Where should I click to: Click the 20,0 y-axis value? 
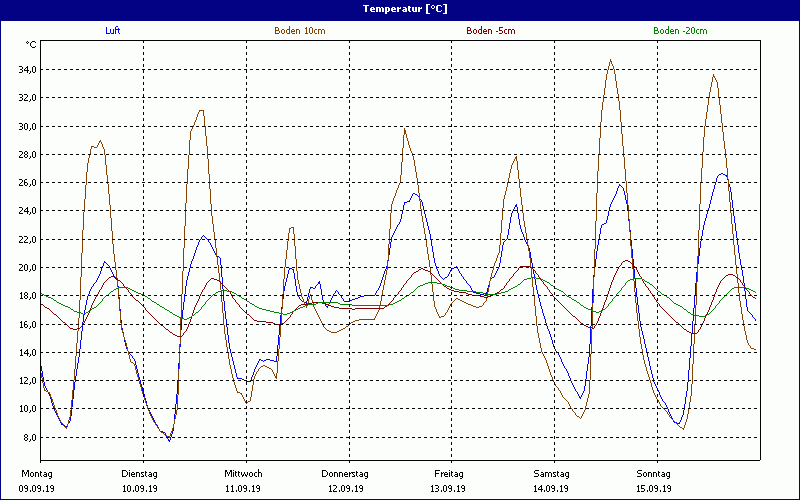25,268
